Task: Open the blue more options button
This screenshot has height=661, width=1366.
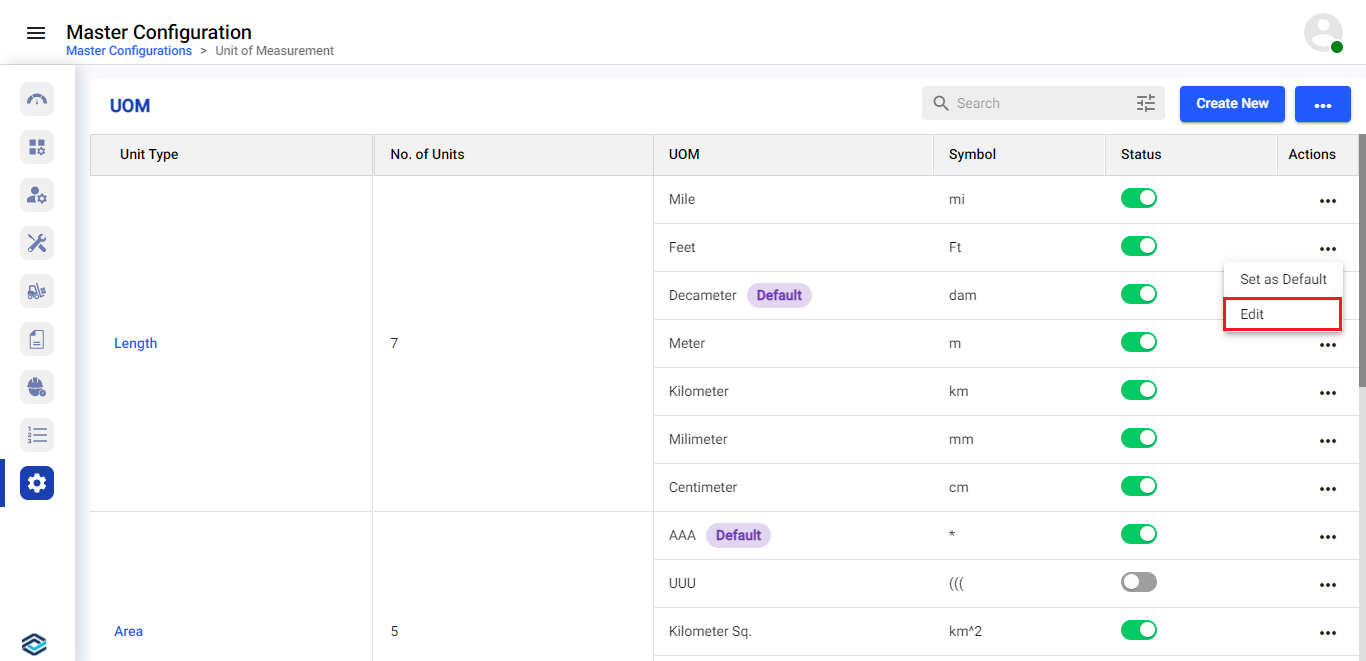Action: (x=1322, y=104)
